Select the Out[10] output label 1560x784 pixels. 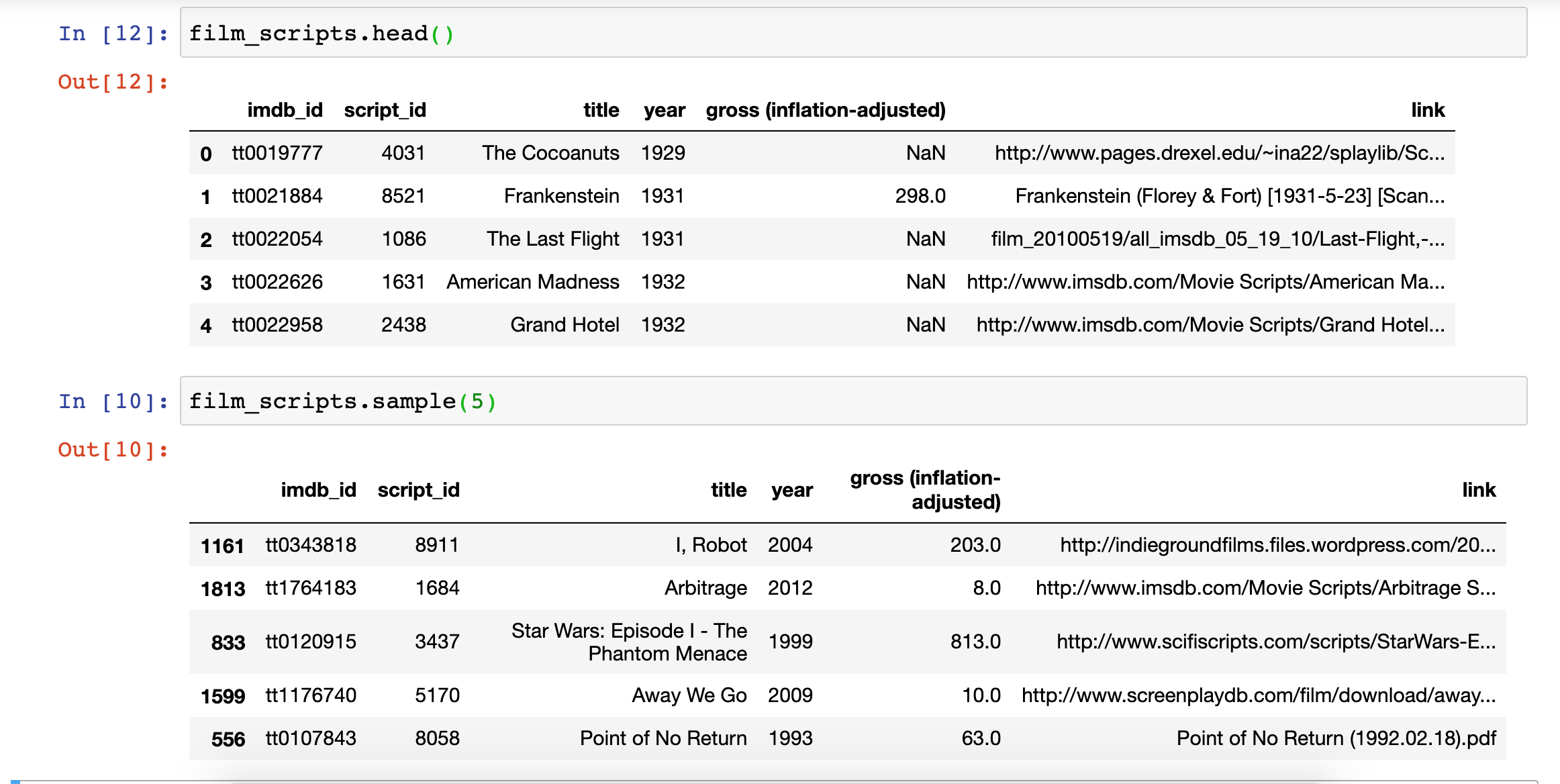(x=113, y=450)
